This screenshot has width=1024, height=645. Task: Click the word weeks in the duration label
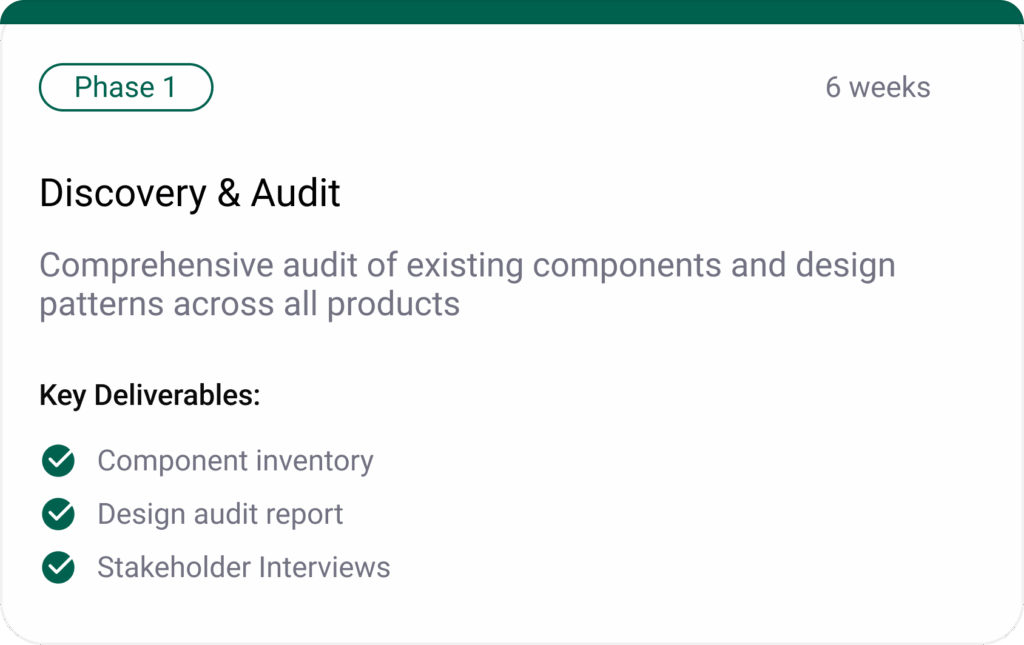coord(890,88)
